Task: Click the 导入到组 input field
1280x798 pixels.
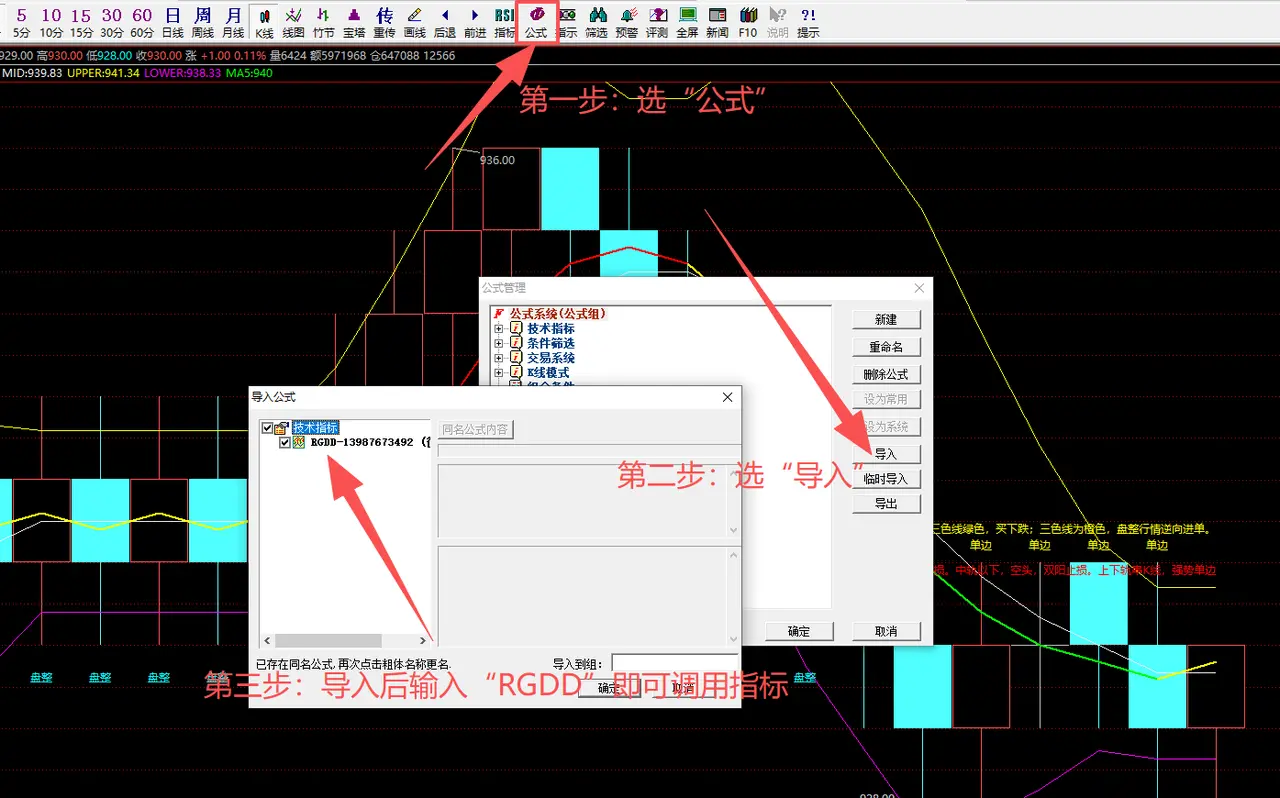Action: point(673,663)
